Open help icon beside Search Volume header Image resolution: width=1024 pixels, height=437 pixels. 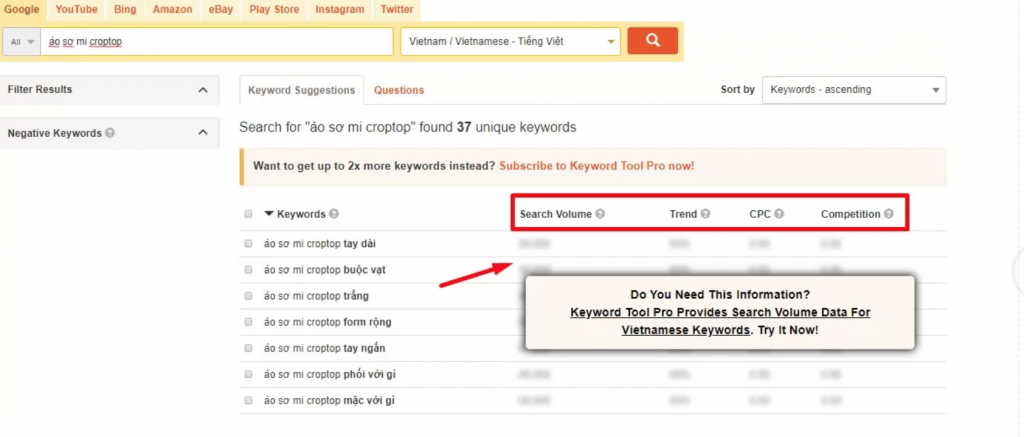[600, 214]
